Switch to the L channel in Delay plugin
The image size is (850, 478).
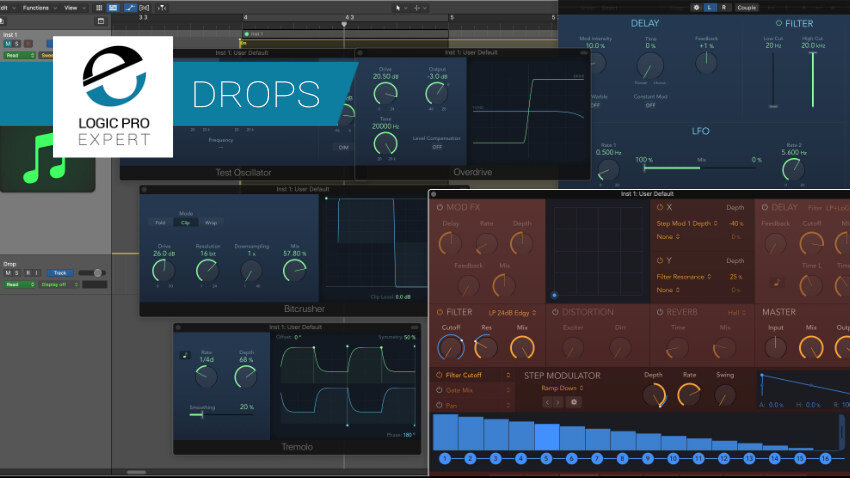pyautogui.click(x=709, y=8)
